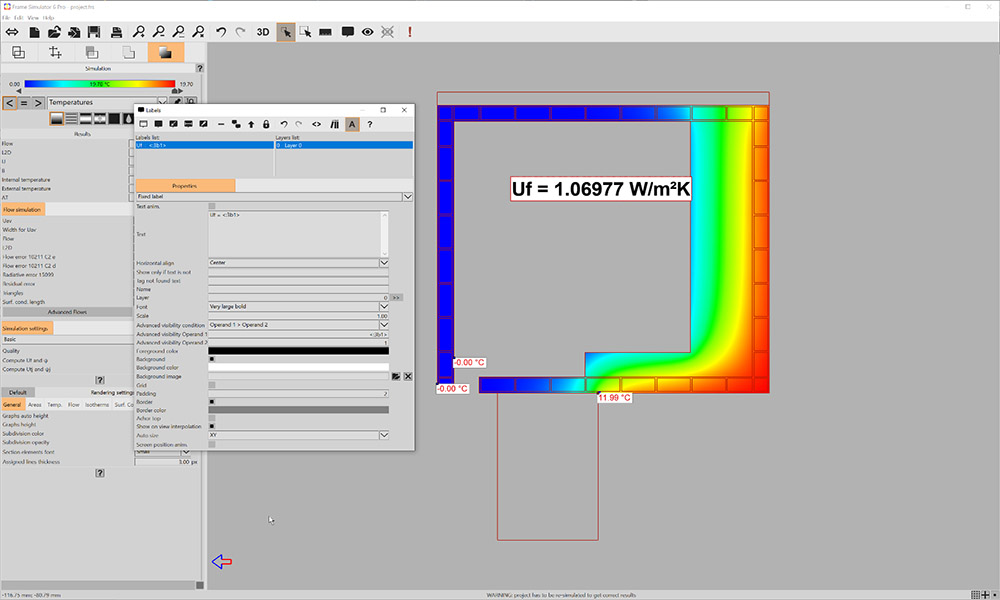The height and width of the screenshot is (600, 1000).
Task: Click the Advanced Flows button
Action: 67,312
